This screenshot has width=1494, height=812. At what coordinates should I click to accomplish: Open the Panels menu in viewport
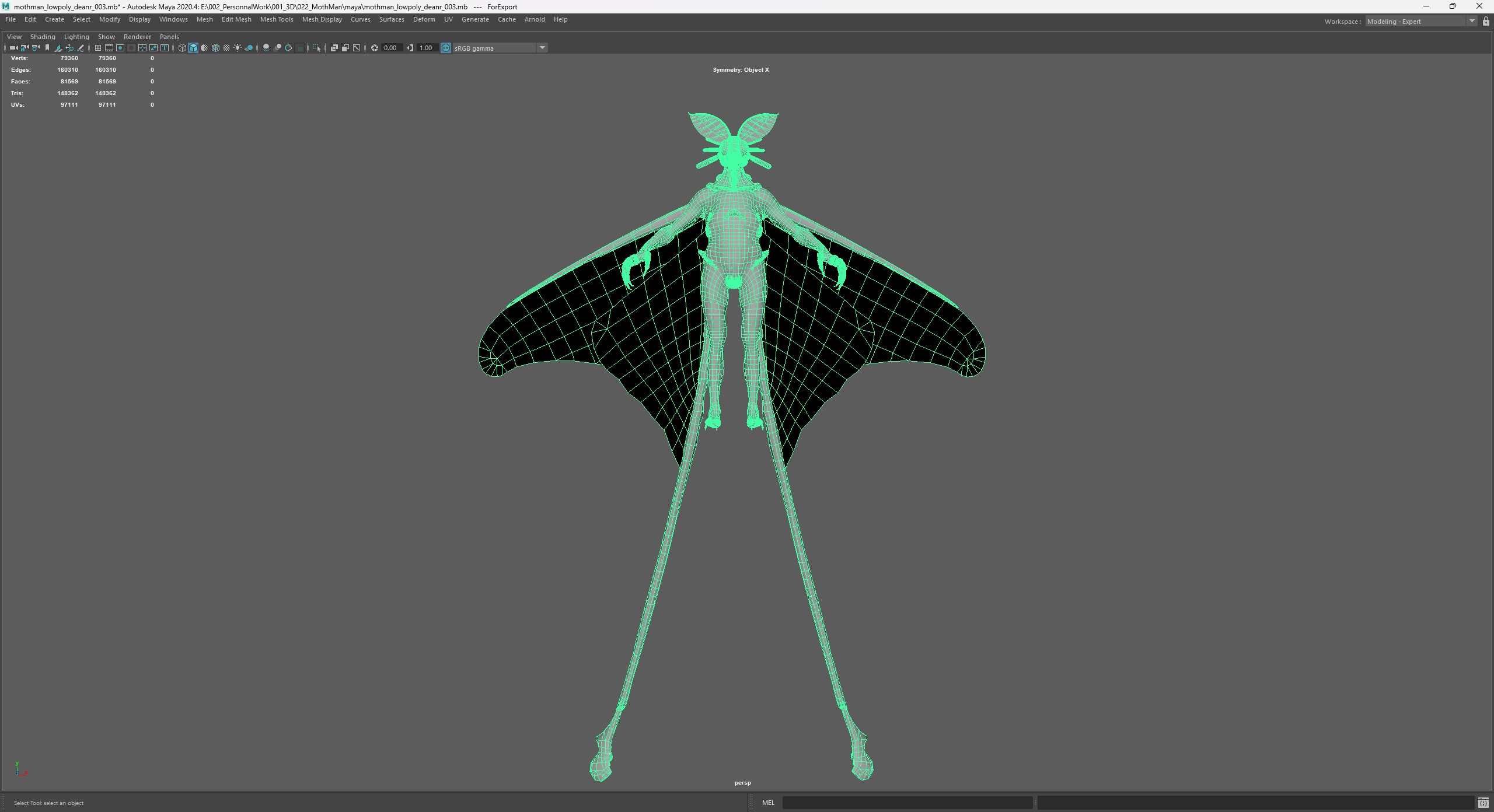click(169, 37)
